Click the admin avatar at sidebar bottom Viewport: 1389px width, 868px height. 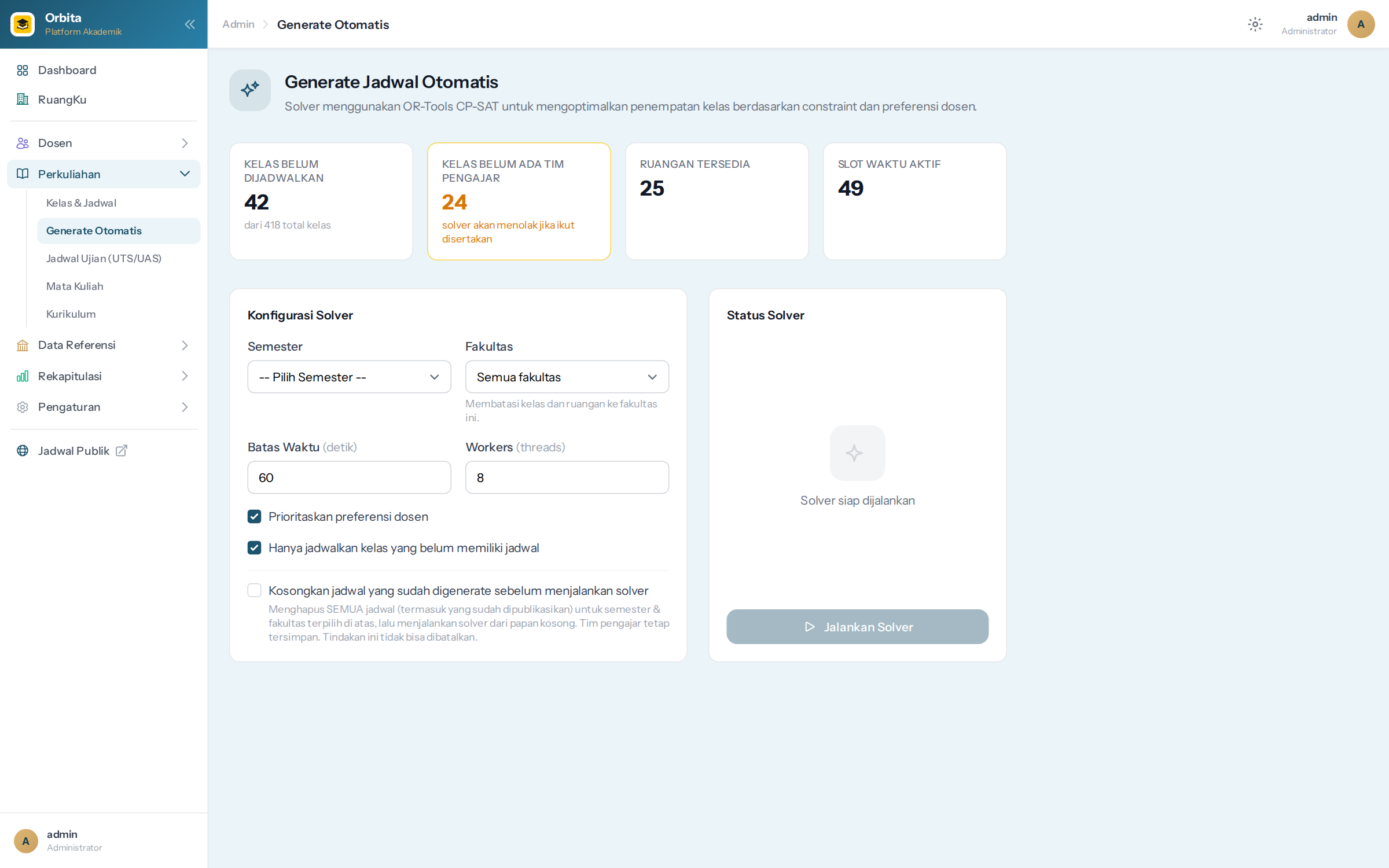pos(26,841)
